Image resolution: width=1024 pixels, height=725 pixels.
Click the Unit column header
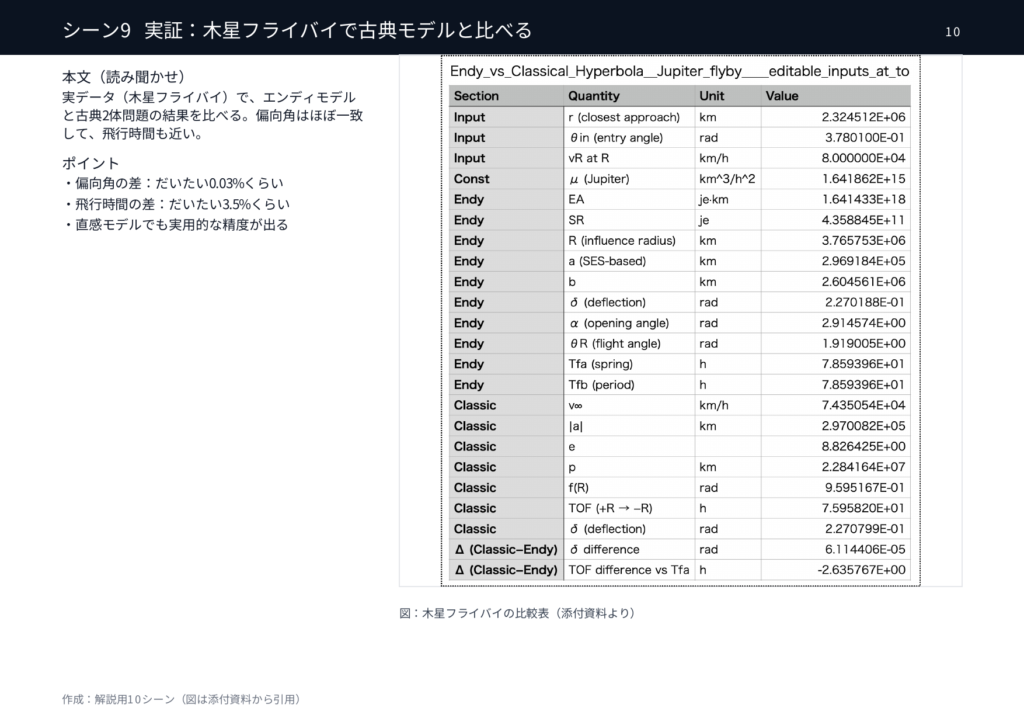click(x=712, y=96)
